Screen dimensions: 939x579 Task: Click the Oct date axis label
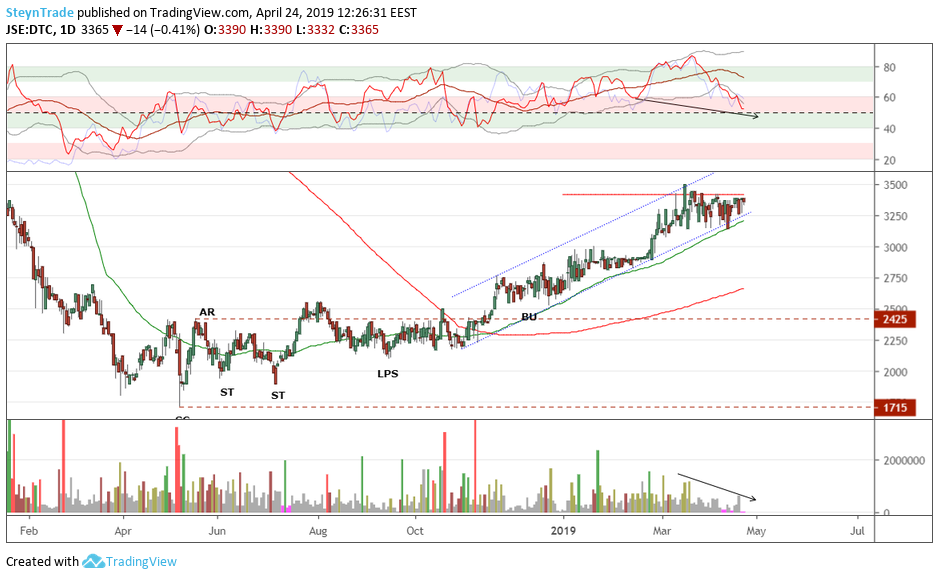coord(414,531)
